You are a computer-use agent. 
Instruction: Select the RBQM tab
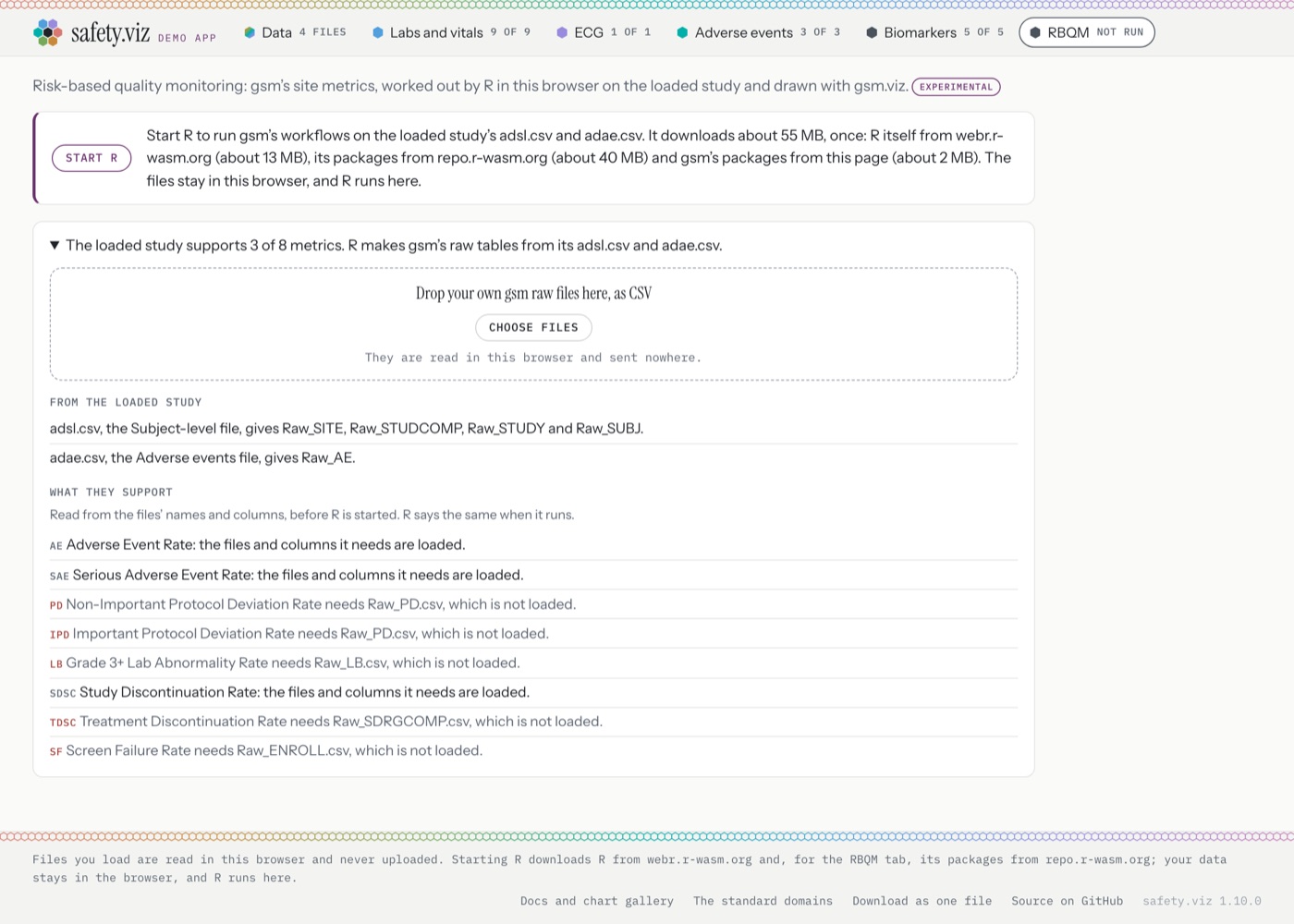tap(1087, 32)
